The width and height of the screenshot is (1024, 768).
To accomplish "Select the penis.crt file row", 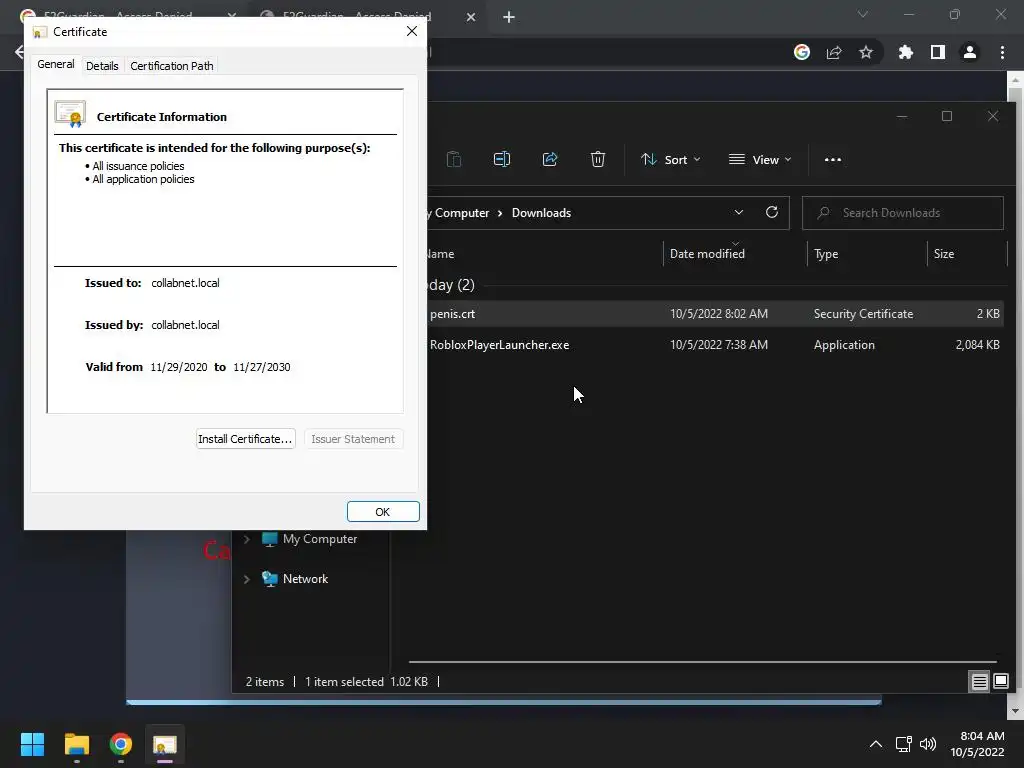I will [716, 313].
